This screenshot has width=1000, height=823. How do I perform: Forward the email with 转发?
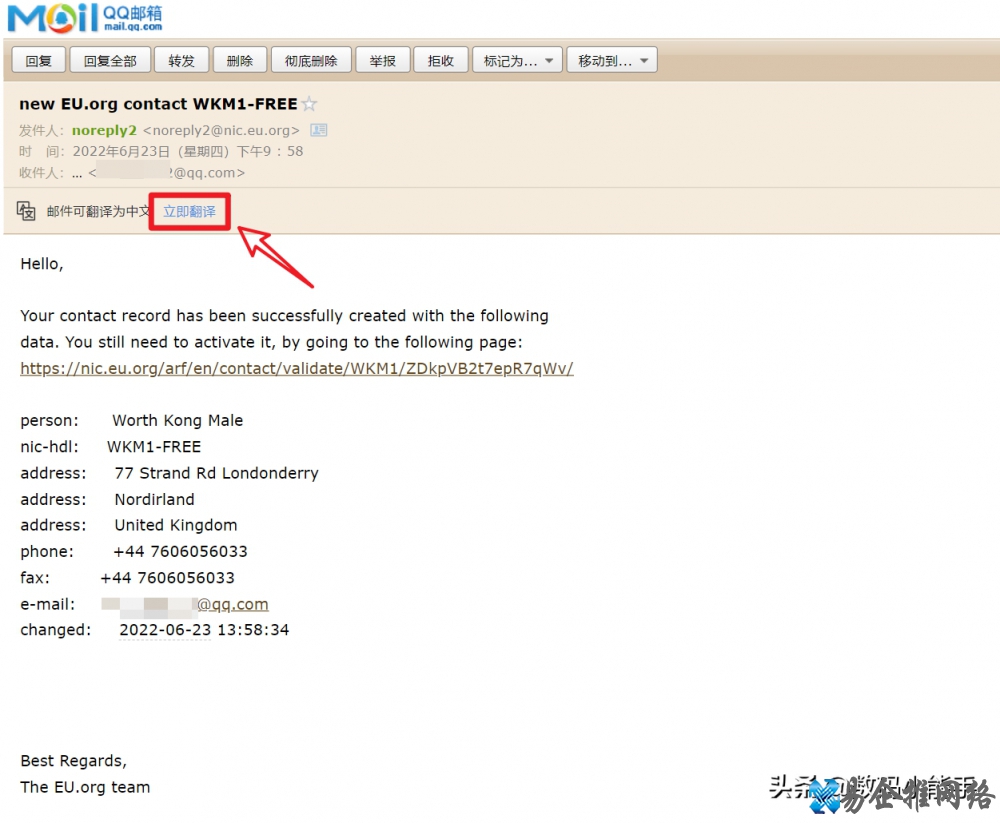click(181, 61)
